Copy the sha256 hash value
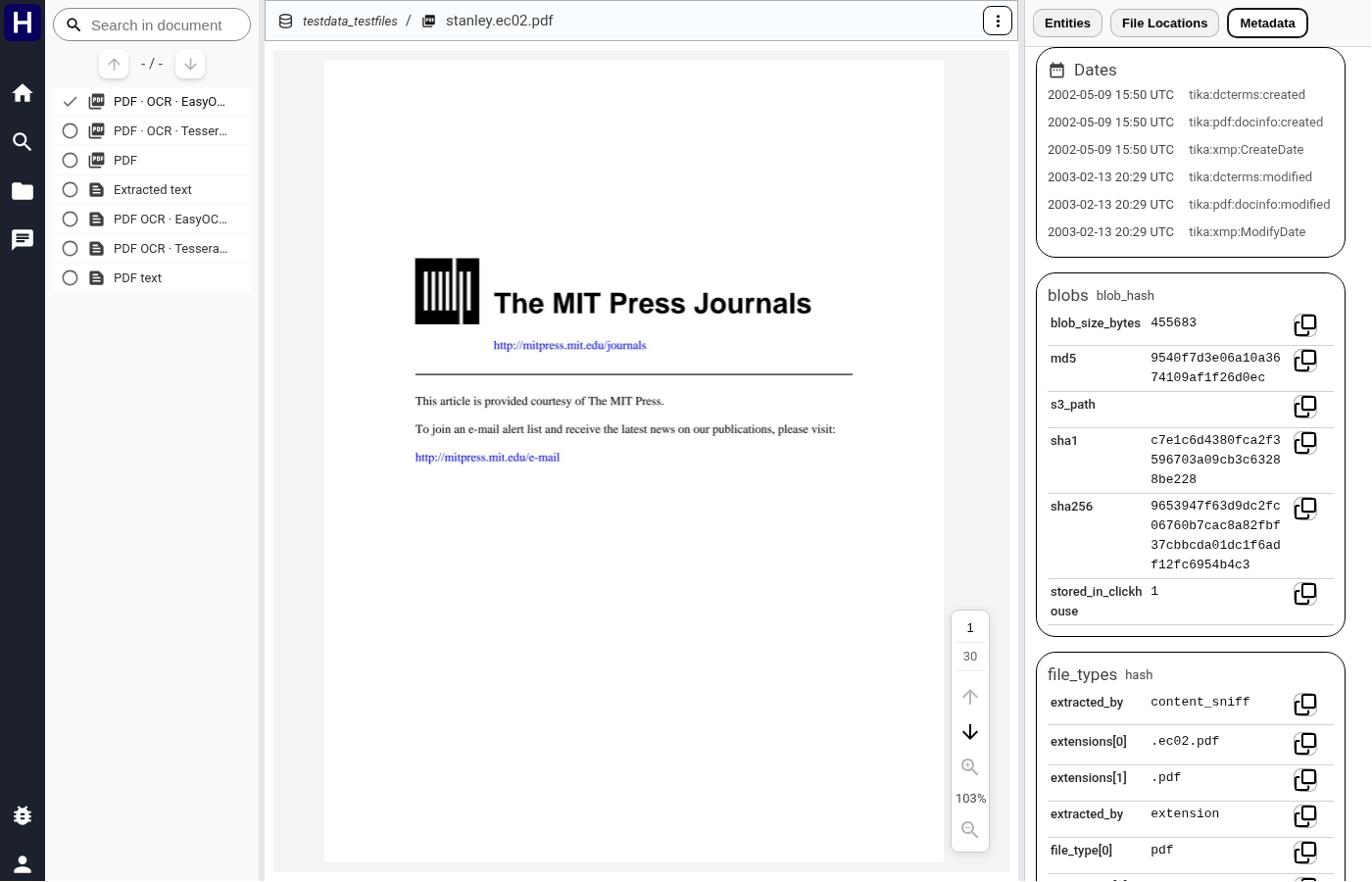This screenshot has height=882, width=1372. [x=1305, y=509]
